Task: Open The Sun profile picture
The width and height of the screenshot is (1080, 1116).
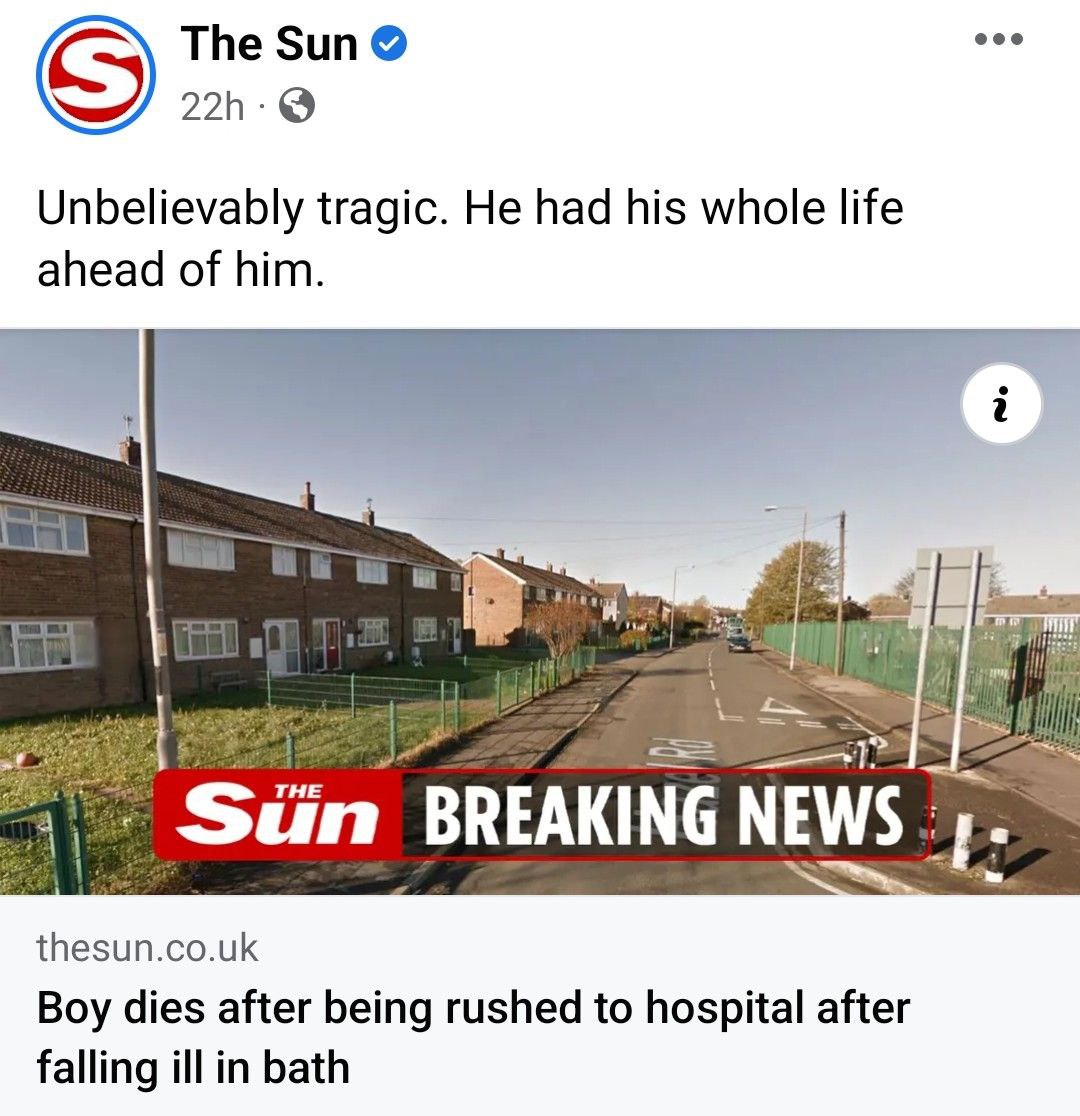Action: (x=95, y=75)
